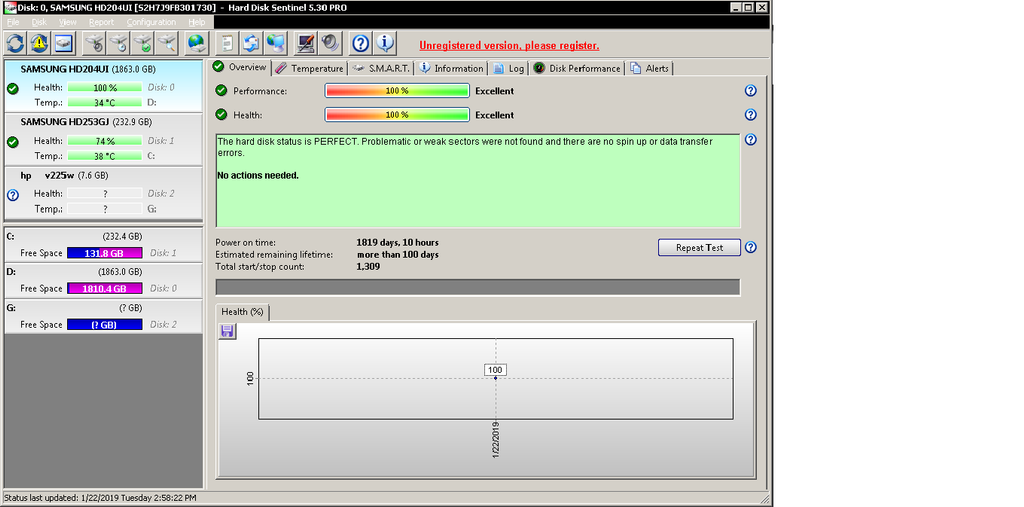The image size is (1024, 507).
Task: Click the 1,309 start/stop count value
Action: pos(368,267)
